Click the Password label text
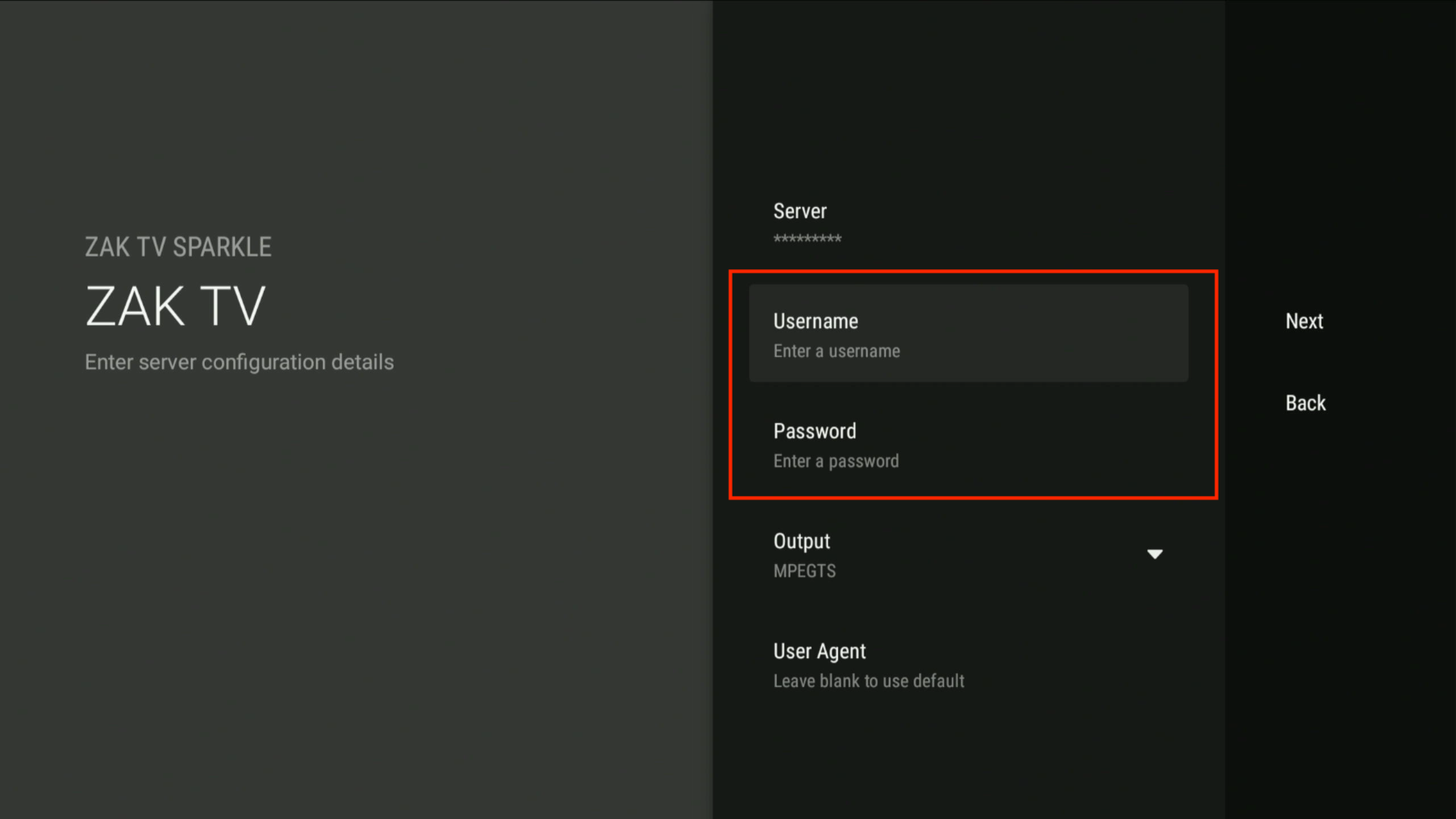This screenshot has height=819, width=1456. coord(814,431)
